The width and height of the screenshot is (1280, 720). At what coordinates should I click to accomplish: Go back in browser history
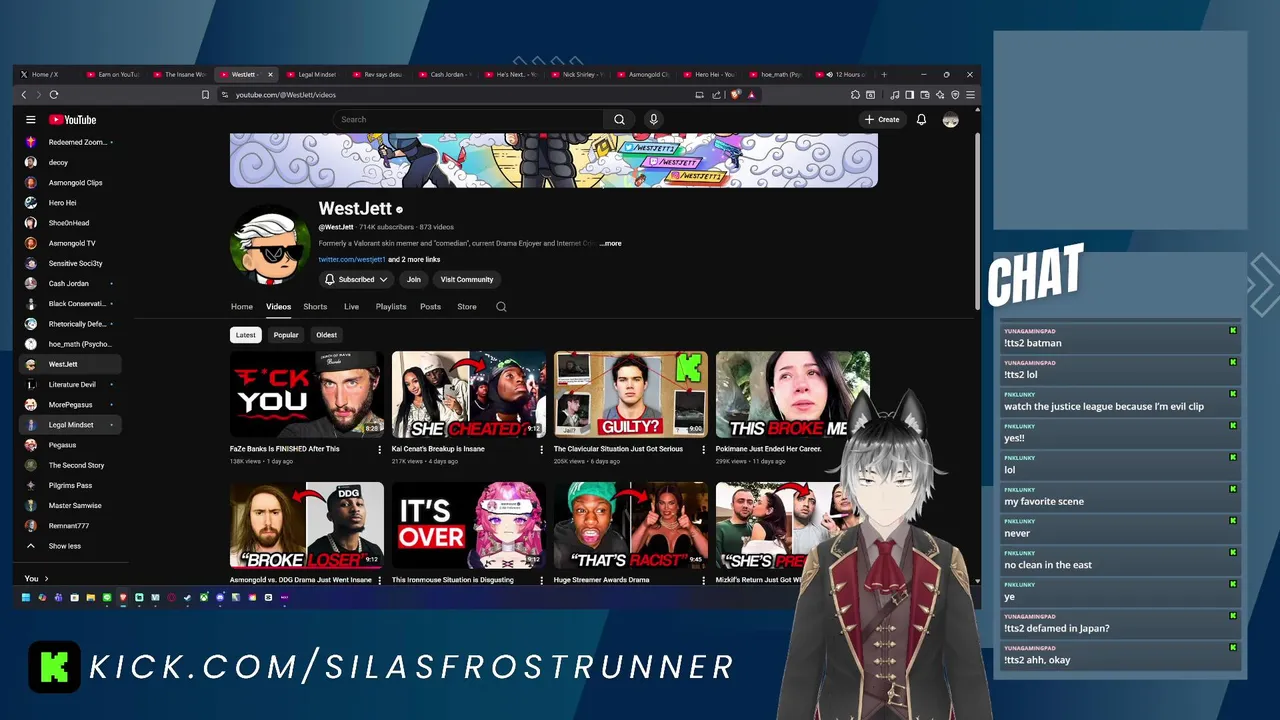point(24,95)
